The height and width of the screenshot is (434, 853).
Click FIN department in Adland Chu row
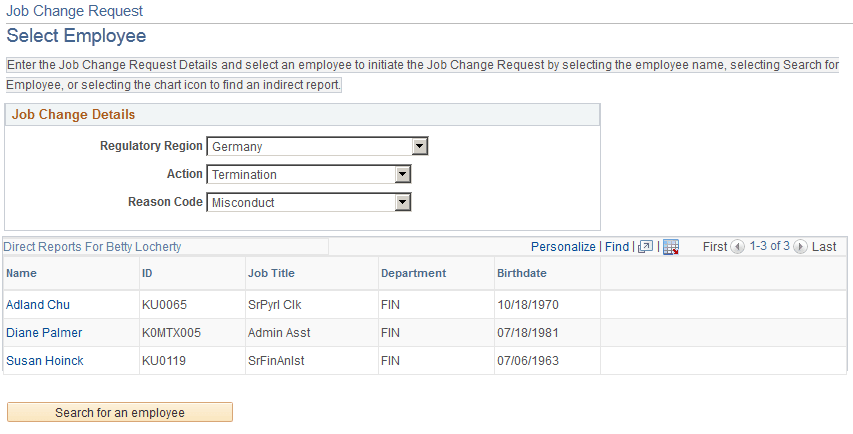tap(391, 305)
